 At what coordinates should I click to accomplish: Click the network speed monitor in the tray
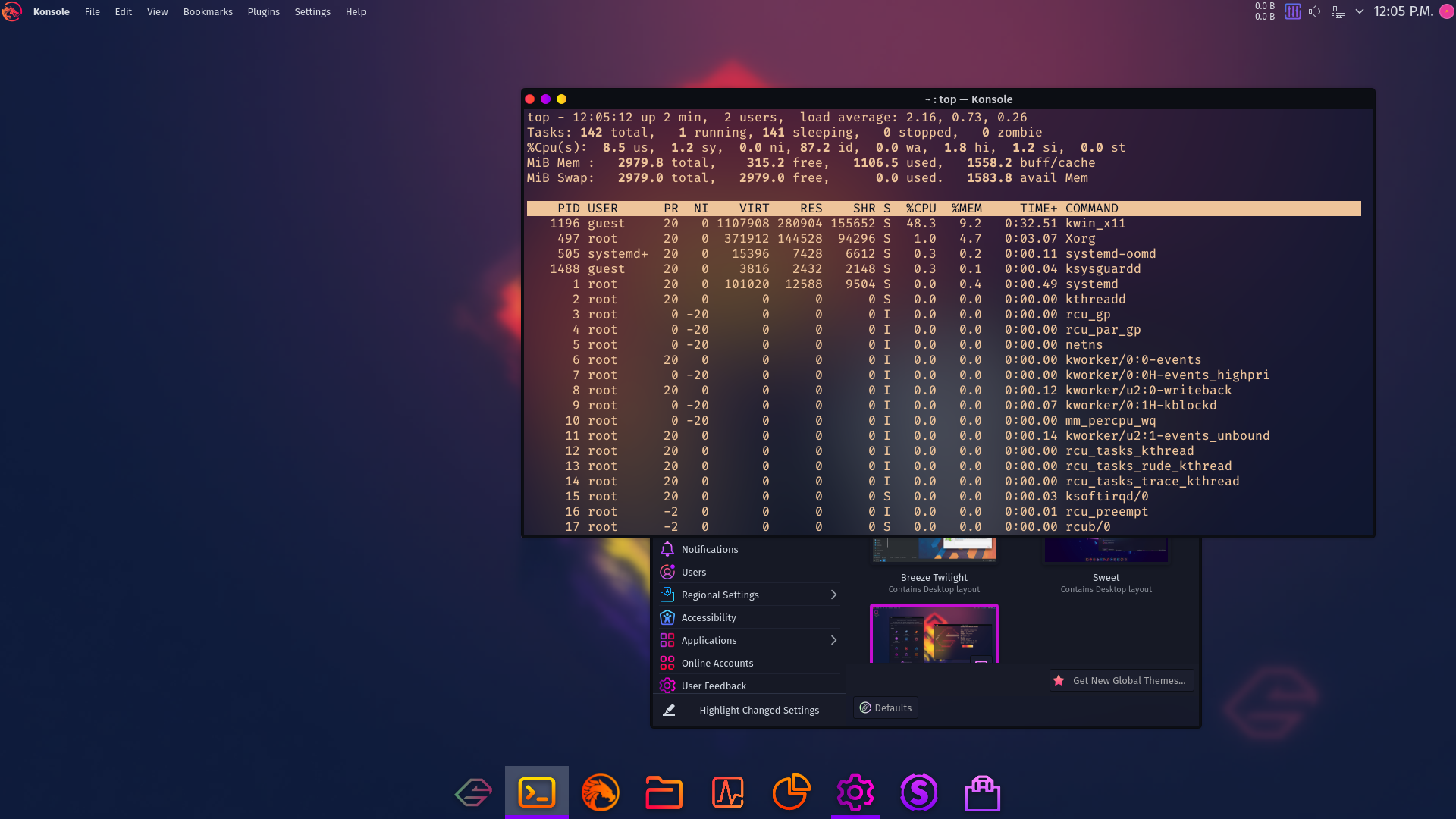1264,11
